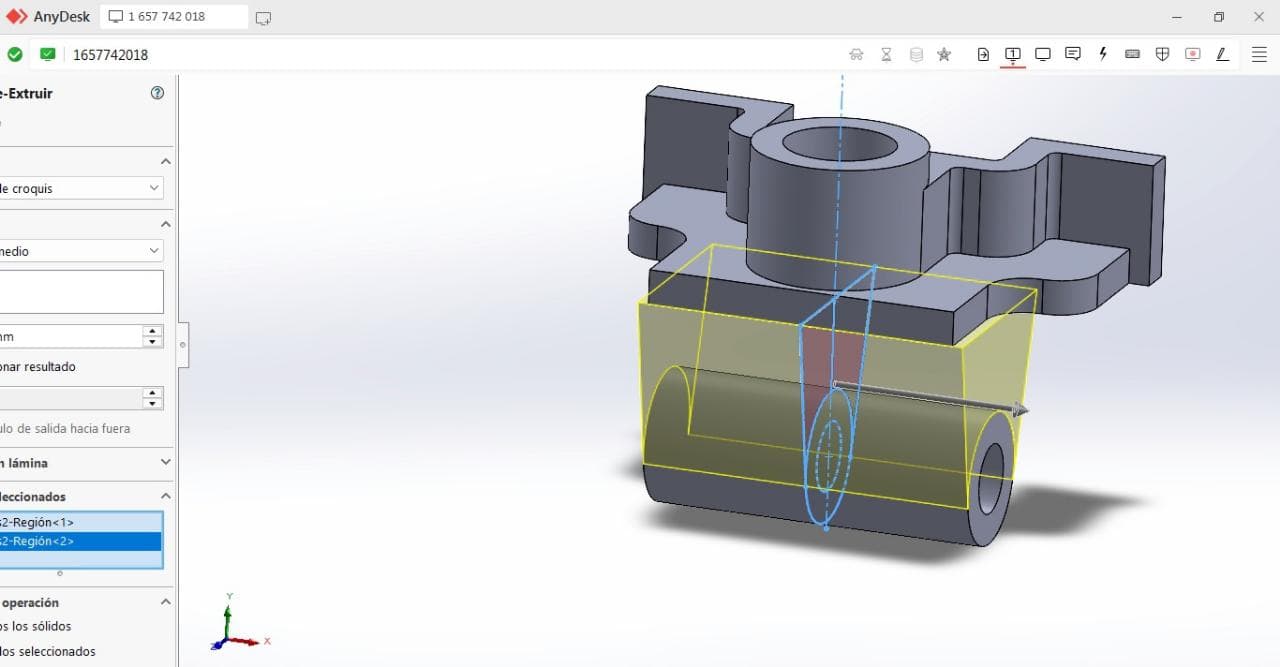Click the 1657742018 address field
1280x667 pixels.
pyautogui.click(x=110, y=55)
